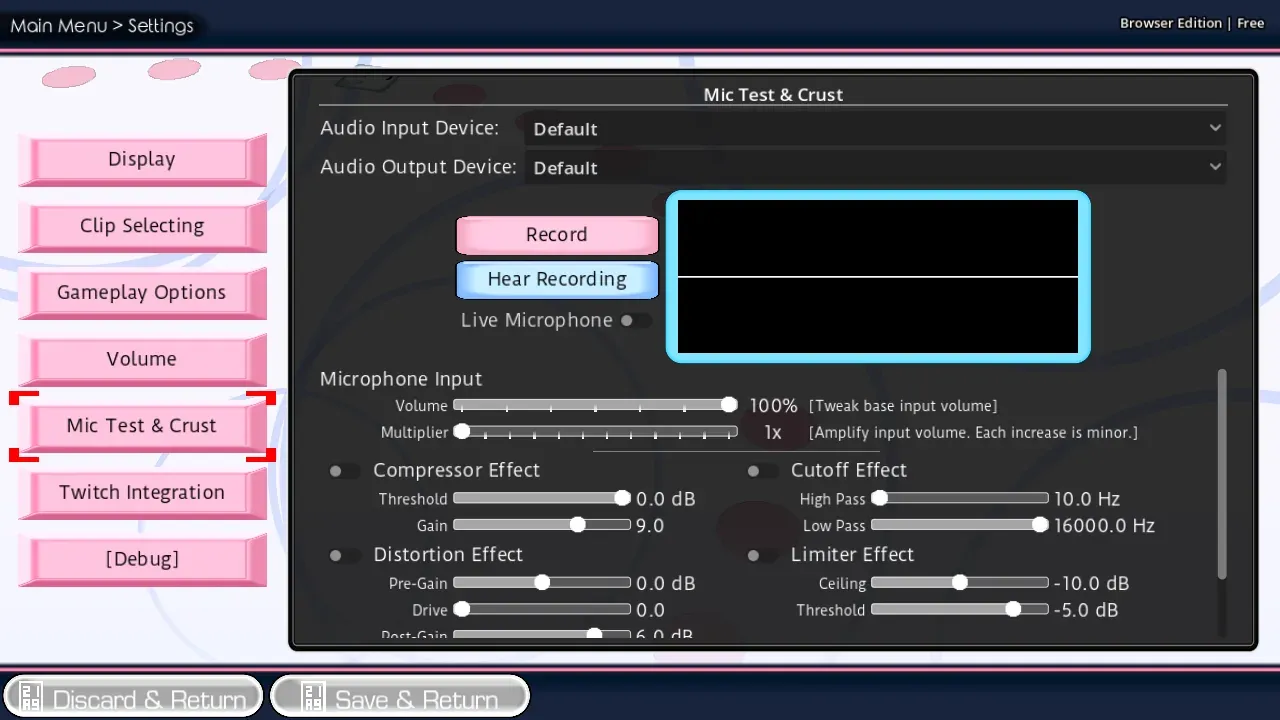Click the Record button

tap(557, 235)
